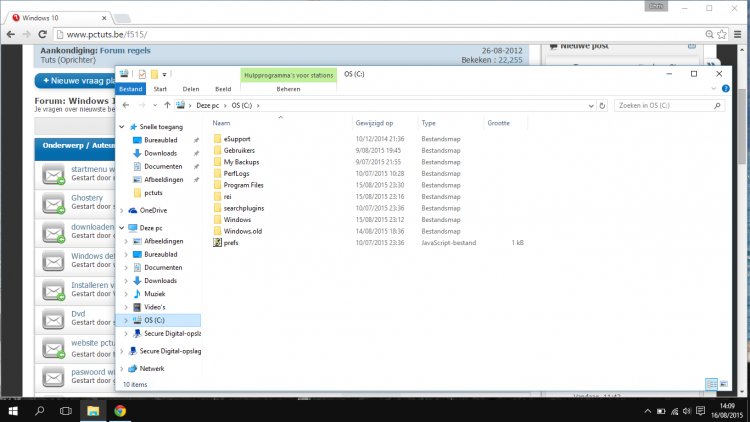Expand the Snelle toegang tree node
Viewport: 750px width, 422px height.
[124, 127]
